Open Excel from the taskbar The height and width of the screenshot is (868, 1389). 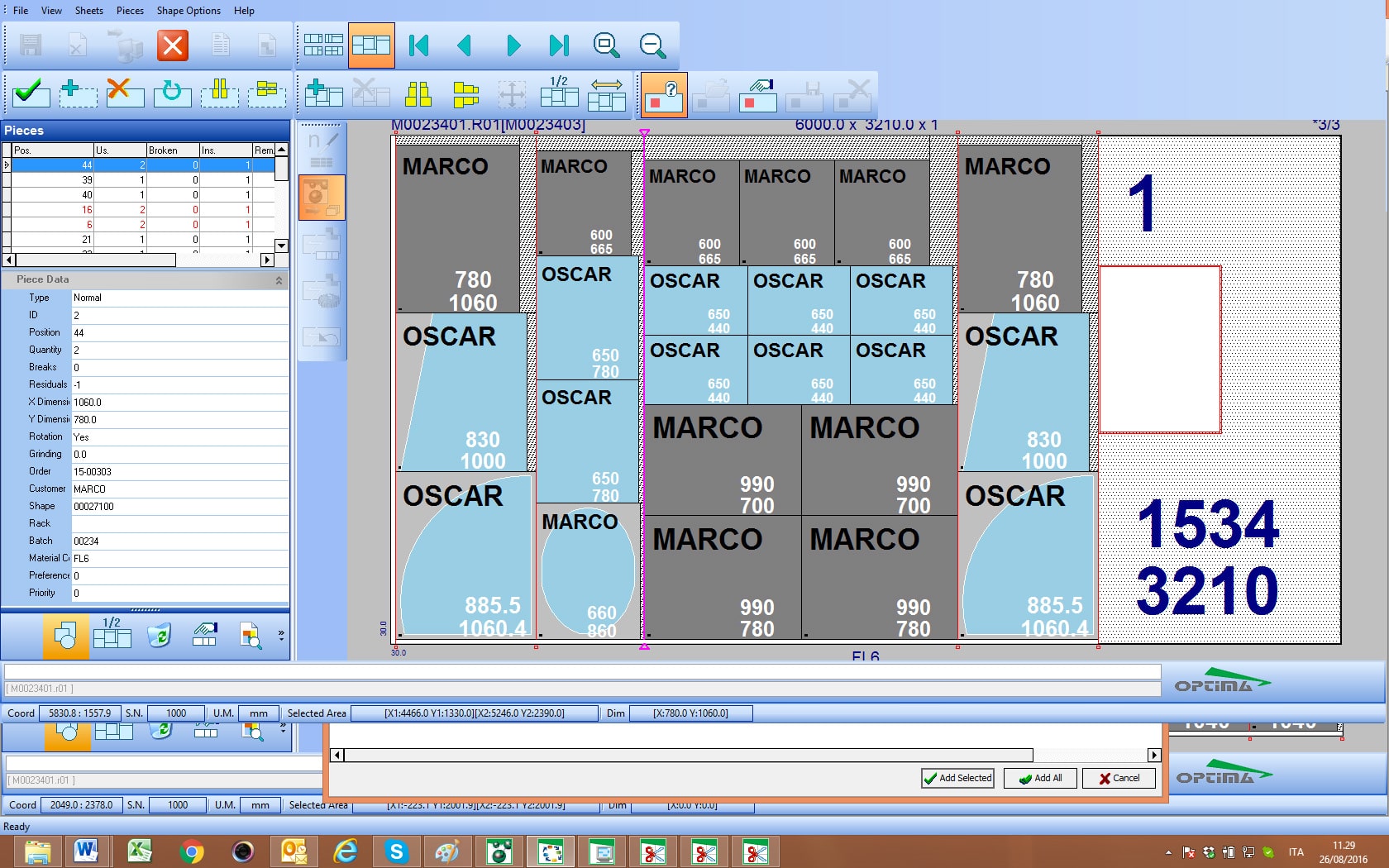click(x=139, y=851)
